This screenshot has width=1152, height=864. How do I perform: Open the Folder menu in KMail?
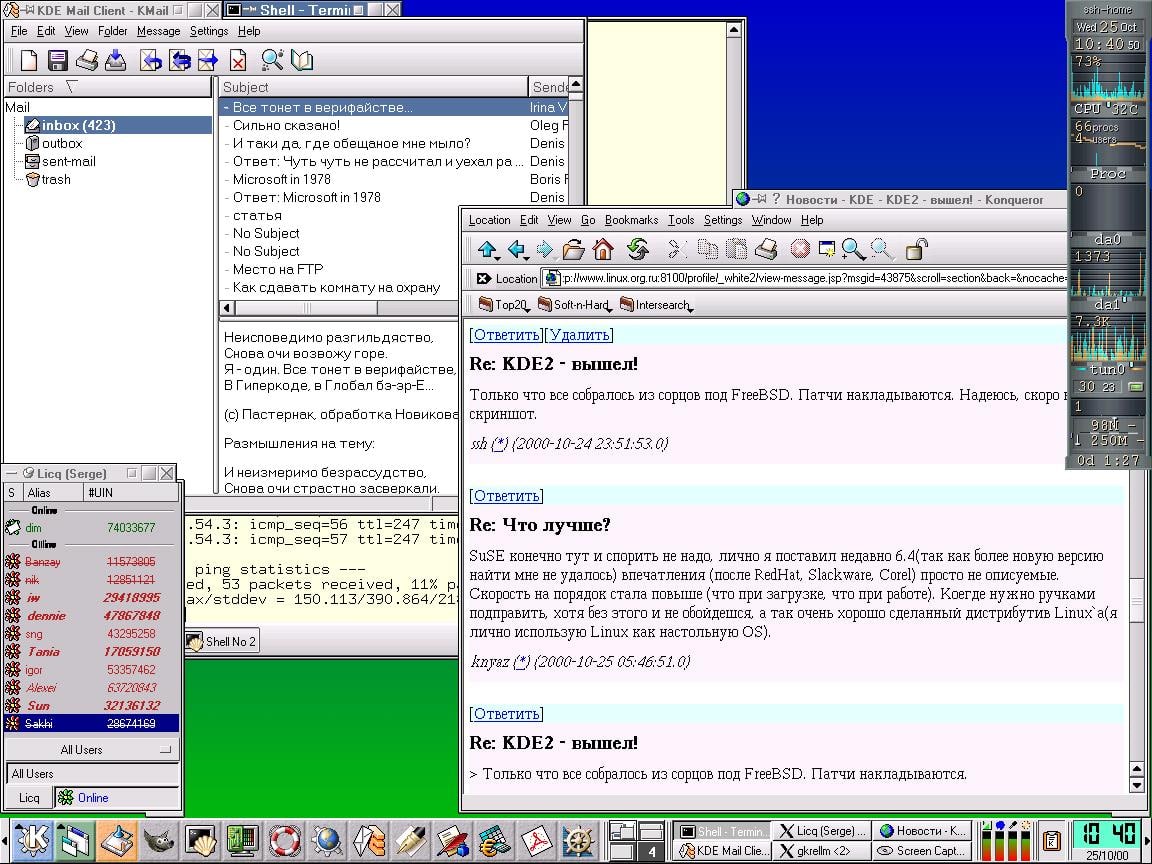112,31
